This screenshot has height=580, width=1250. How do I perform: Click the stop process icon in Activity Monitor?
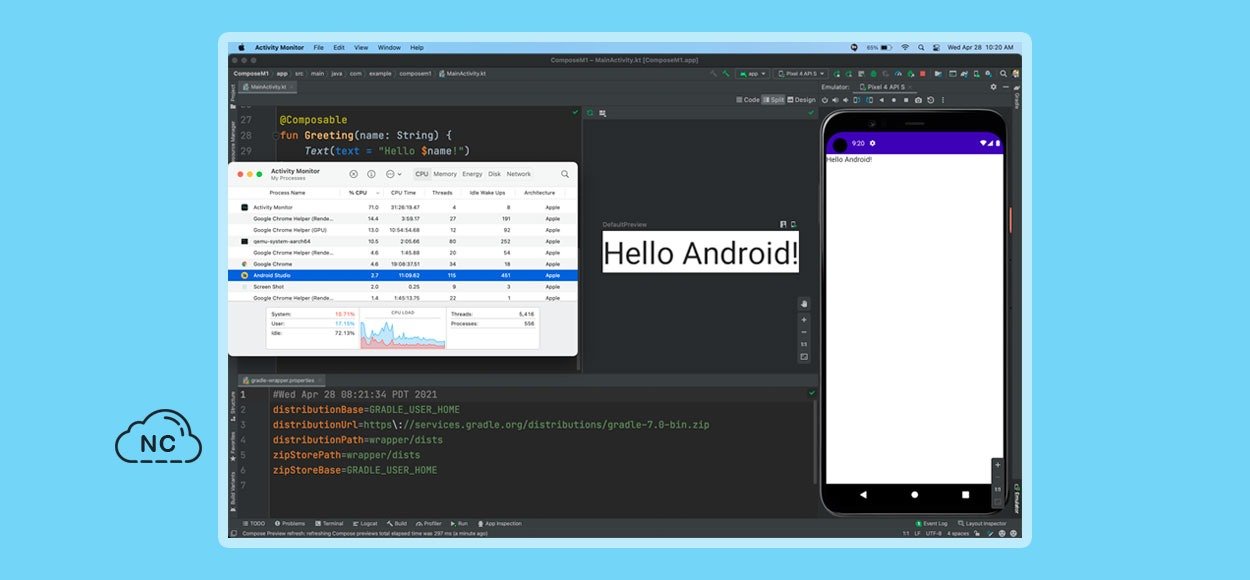click(353, 174)
